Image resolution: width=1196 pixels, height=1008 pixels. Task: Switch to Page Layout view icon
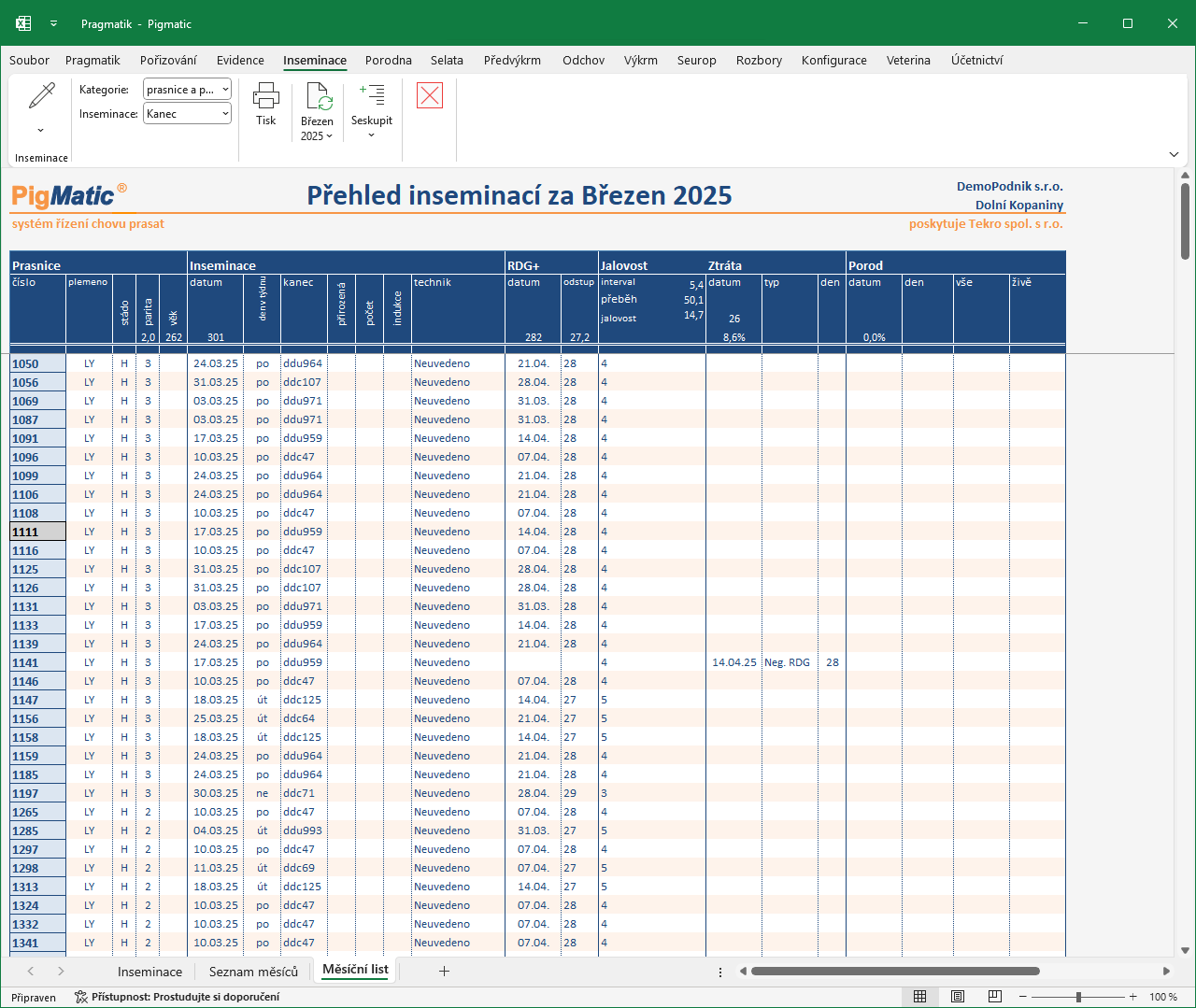point(958,997)
